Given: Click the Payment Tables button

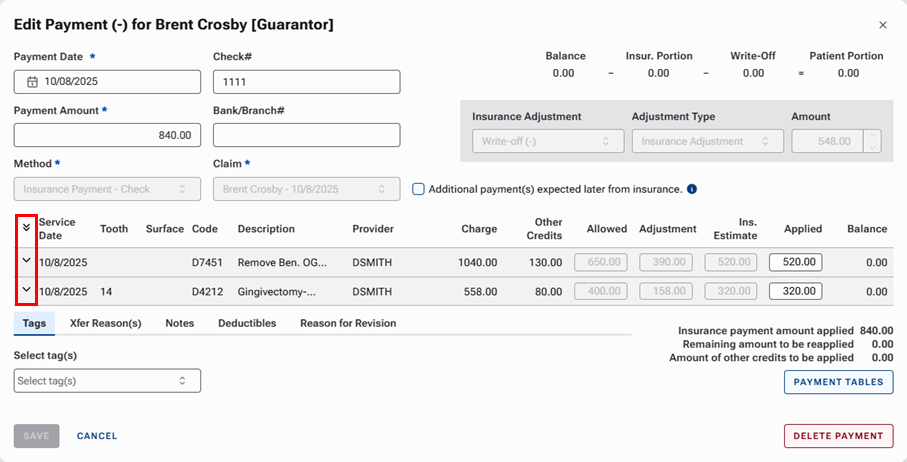Looking at the screenshot, I should click(838, 382).
